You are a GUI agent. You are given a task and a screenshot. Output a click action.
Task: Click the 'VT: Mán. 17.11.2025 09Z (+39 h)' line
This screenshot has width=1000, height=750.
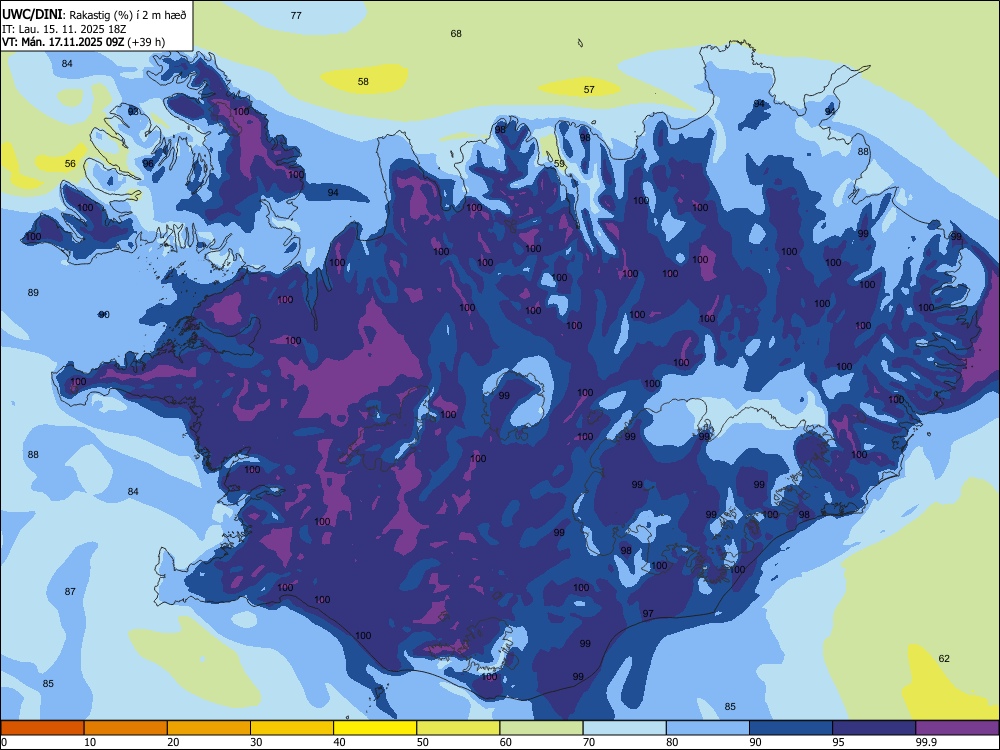tap(84, 42)
